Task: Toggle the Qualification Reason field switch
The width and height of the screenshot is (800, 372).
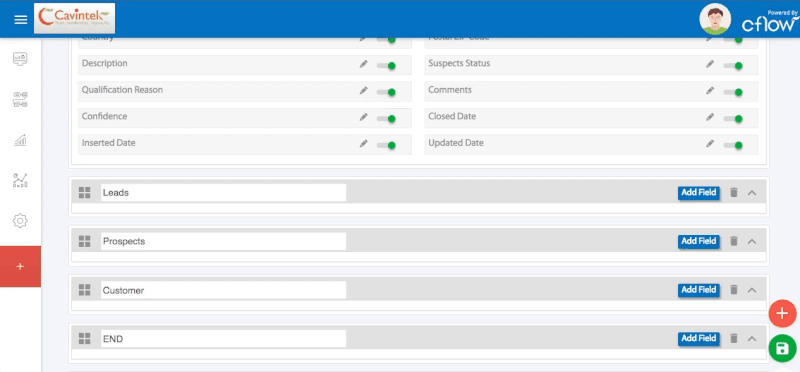Action: pyautogui.click(x=386, y=92)
